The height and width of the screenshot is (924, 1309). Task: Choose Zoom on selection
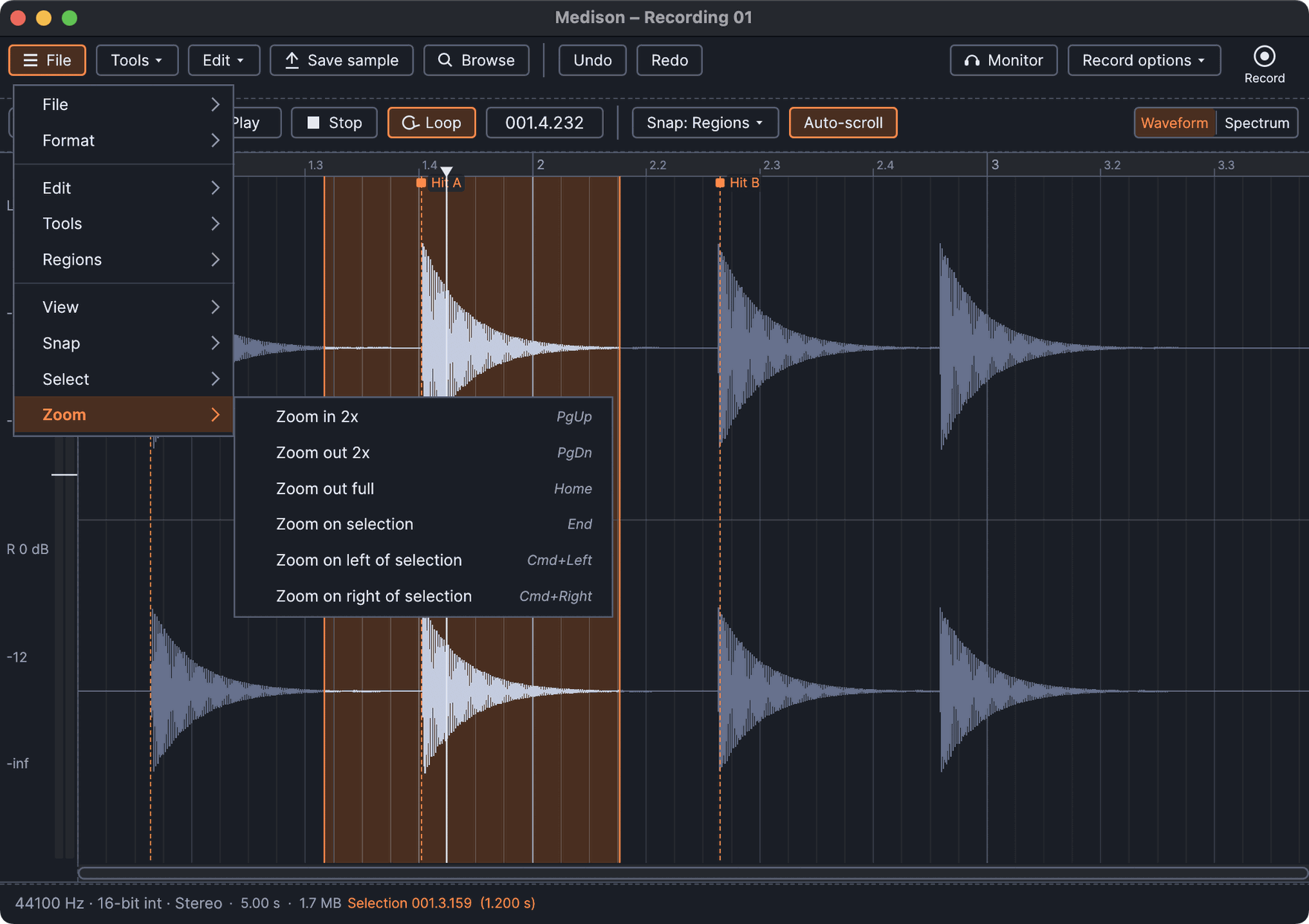pos(423,524)
